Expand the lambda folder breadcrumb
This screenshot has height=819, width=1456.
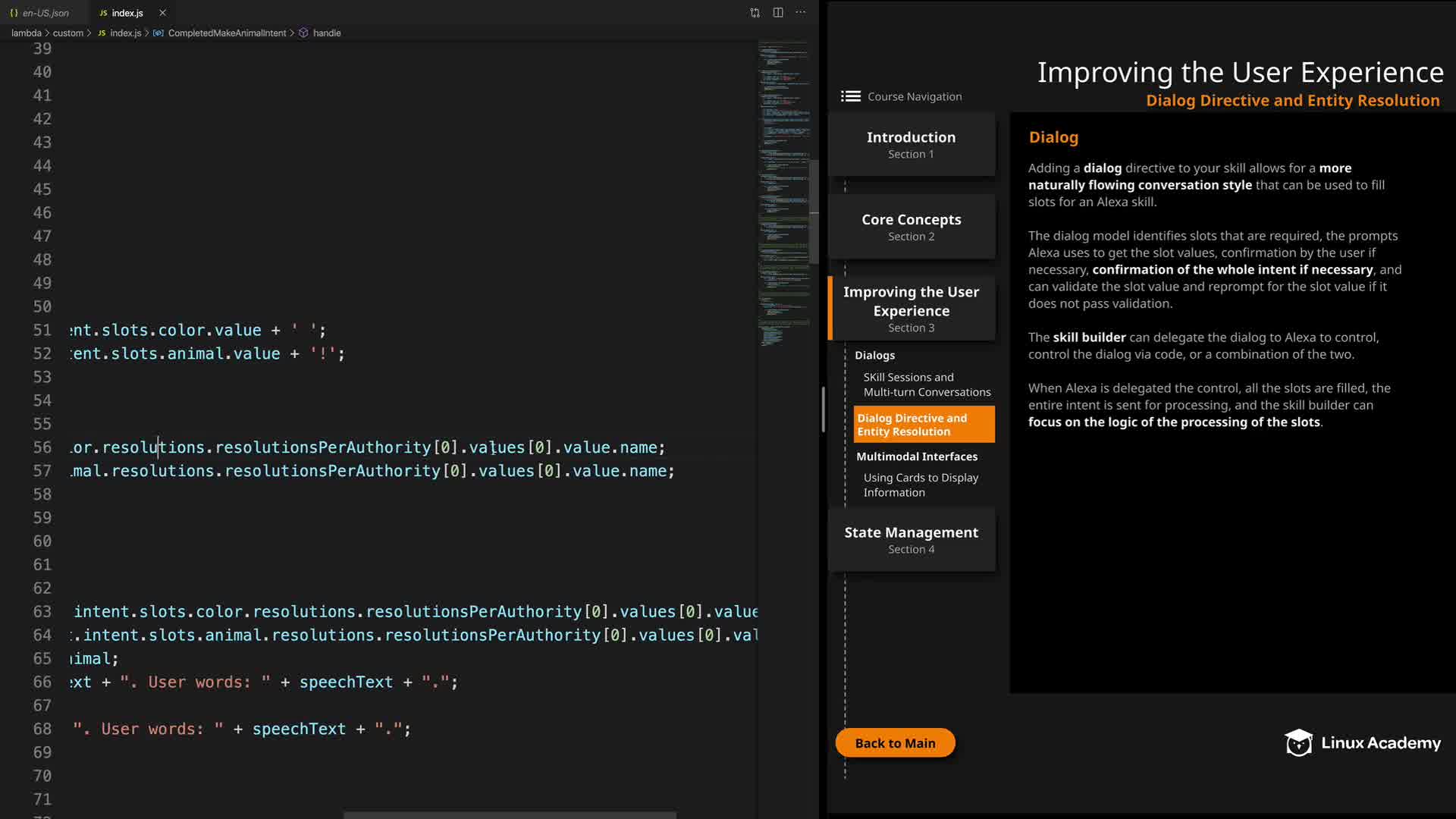tap(26, 33)
